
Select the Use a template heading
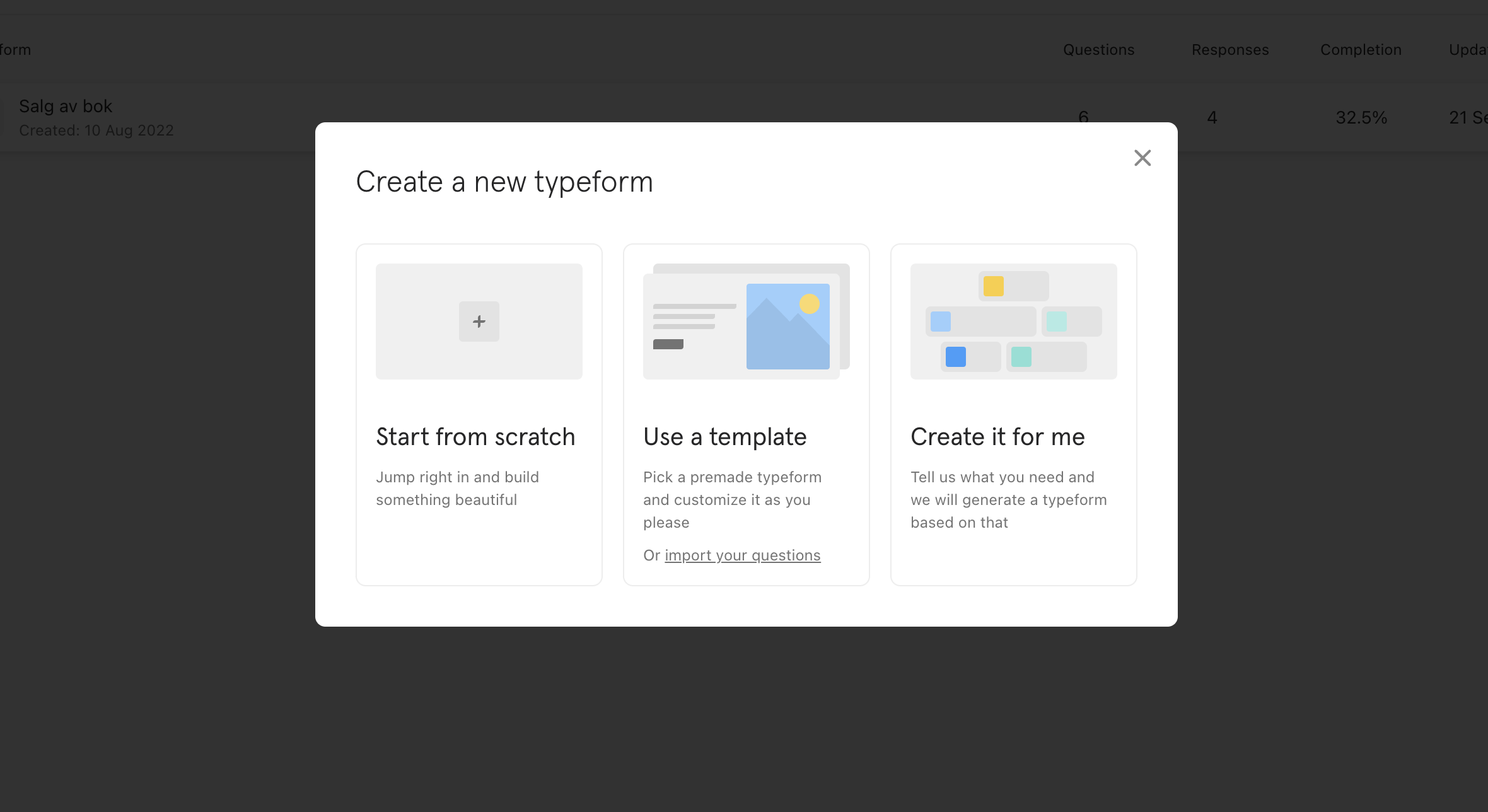tap(724, 436)
